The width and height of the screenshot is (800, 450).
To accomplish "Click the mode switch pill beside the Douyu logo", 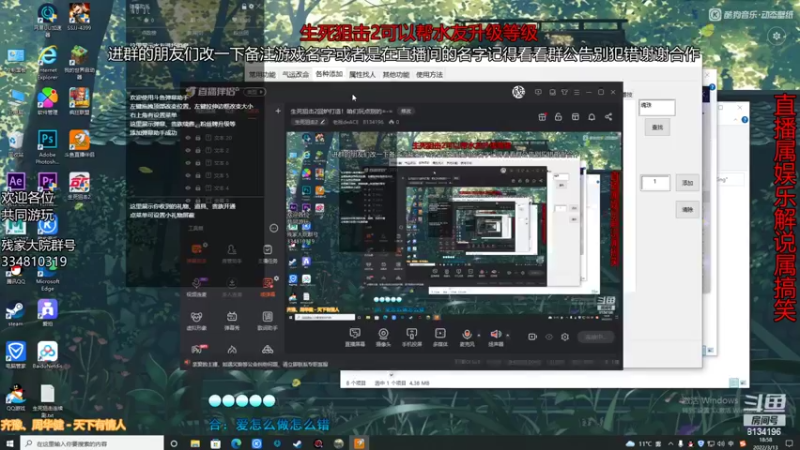I will tap(255, 92).
